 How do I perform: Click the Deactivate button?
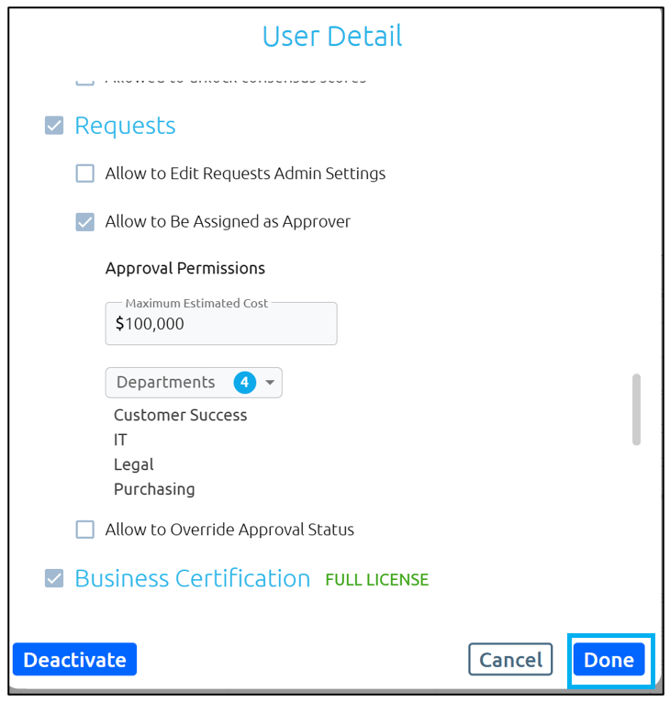click(x=75, y=660)
